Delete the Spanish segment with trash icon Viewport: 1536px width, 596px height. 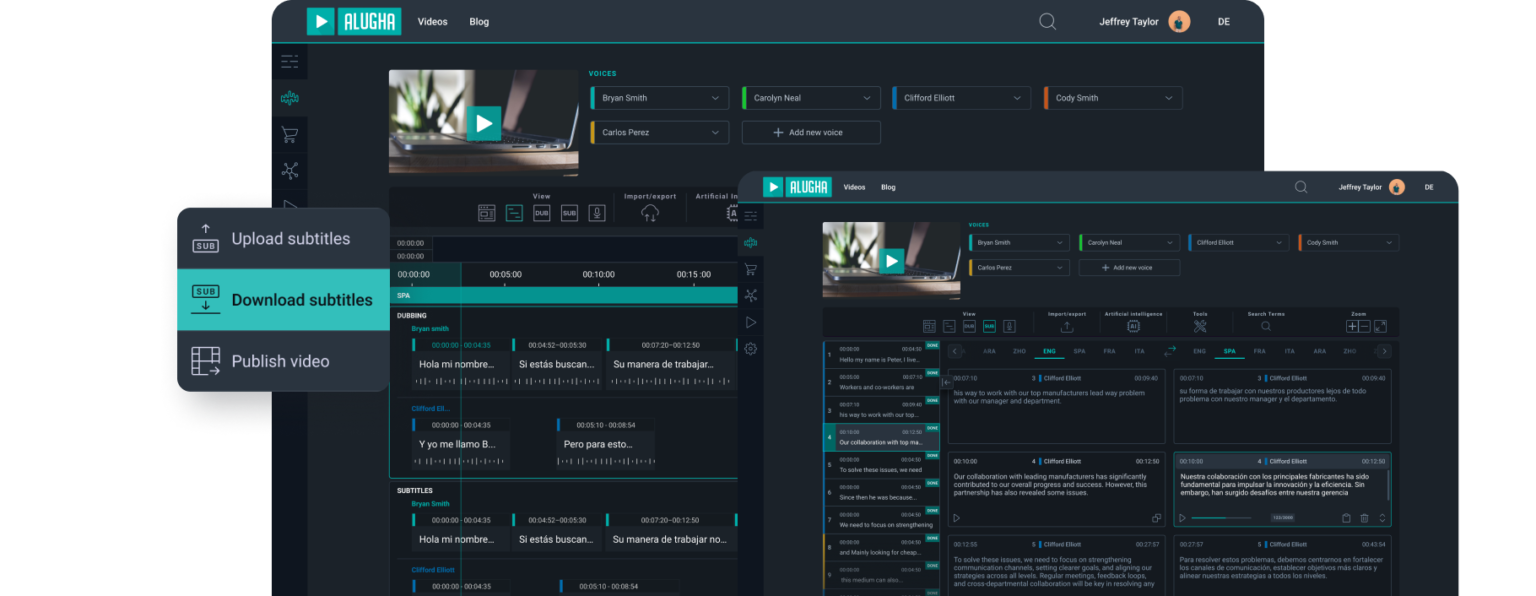click(1364, 518)
